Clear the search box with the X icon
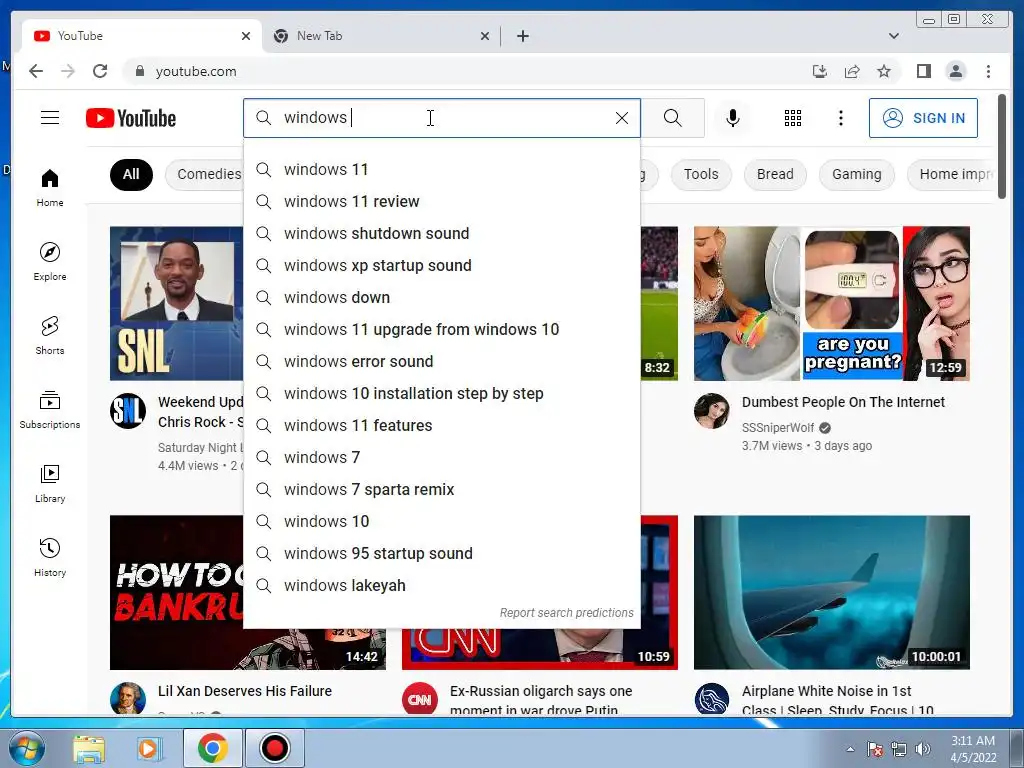 coord(622,118)
